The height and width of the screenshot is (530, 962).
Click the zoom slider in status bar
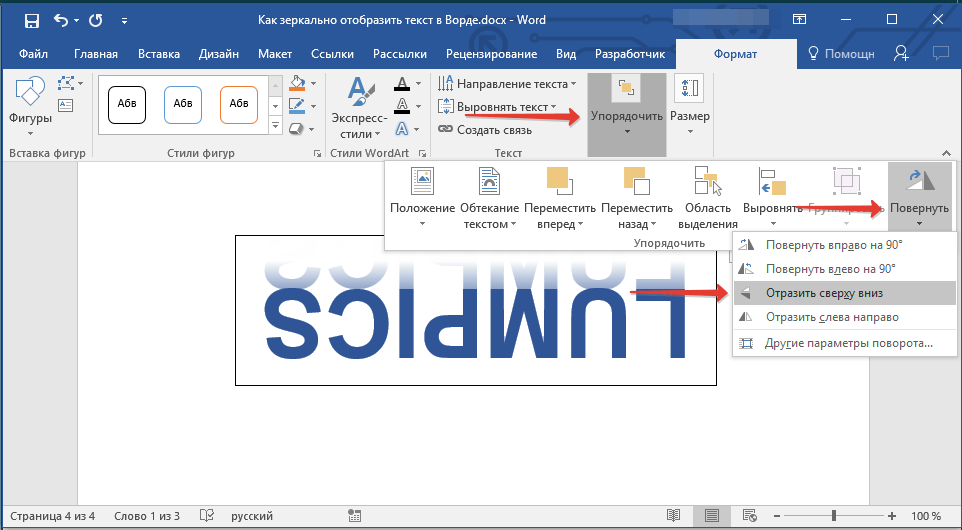pyautogui.click(x=834, y=516)
